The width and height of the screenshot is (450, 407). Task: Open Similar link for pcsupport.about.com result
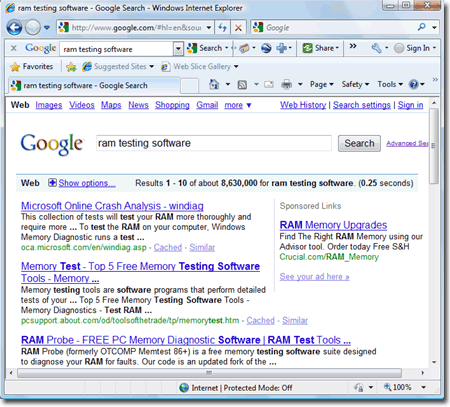click(x=295, y=321)
